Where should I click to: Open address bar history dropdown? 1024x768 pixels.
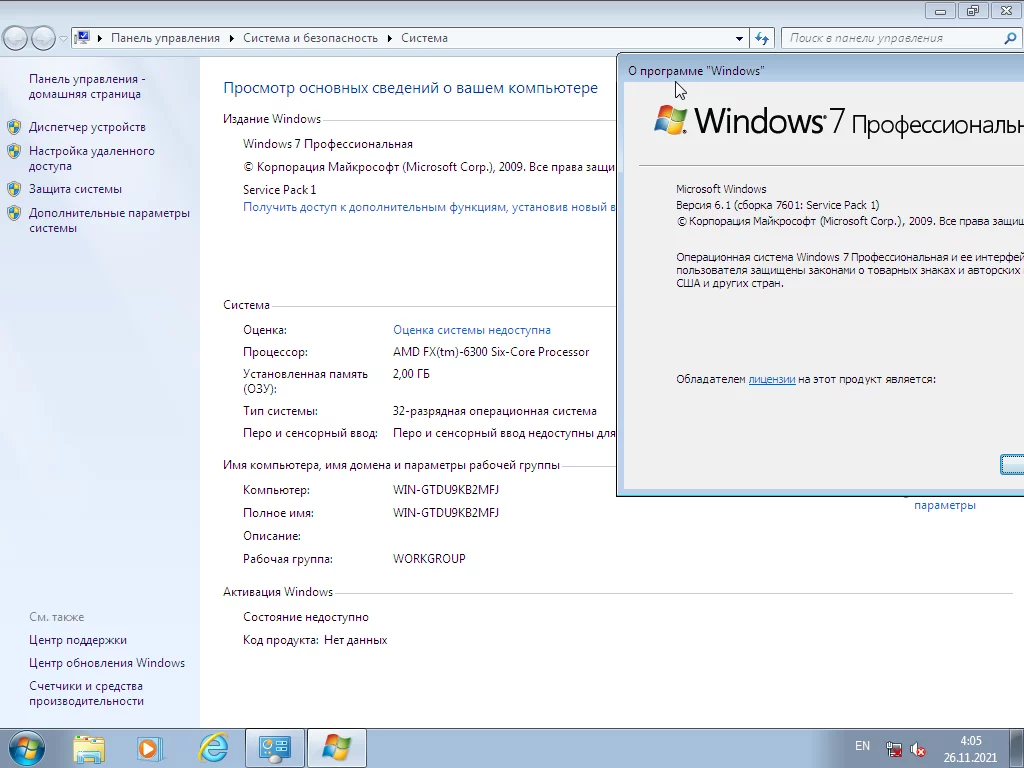739,39
